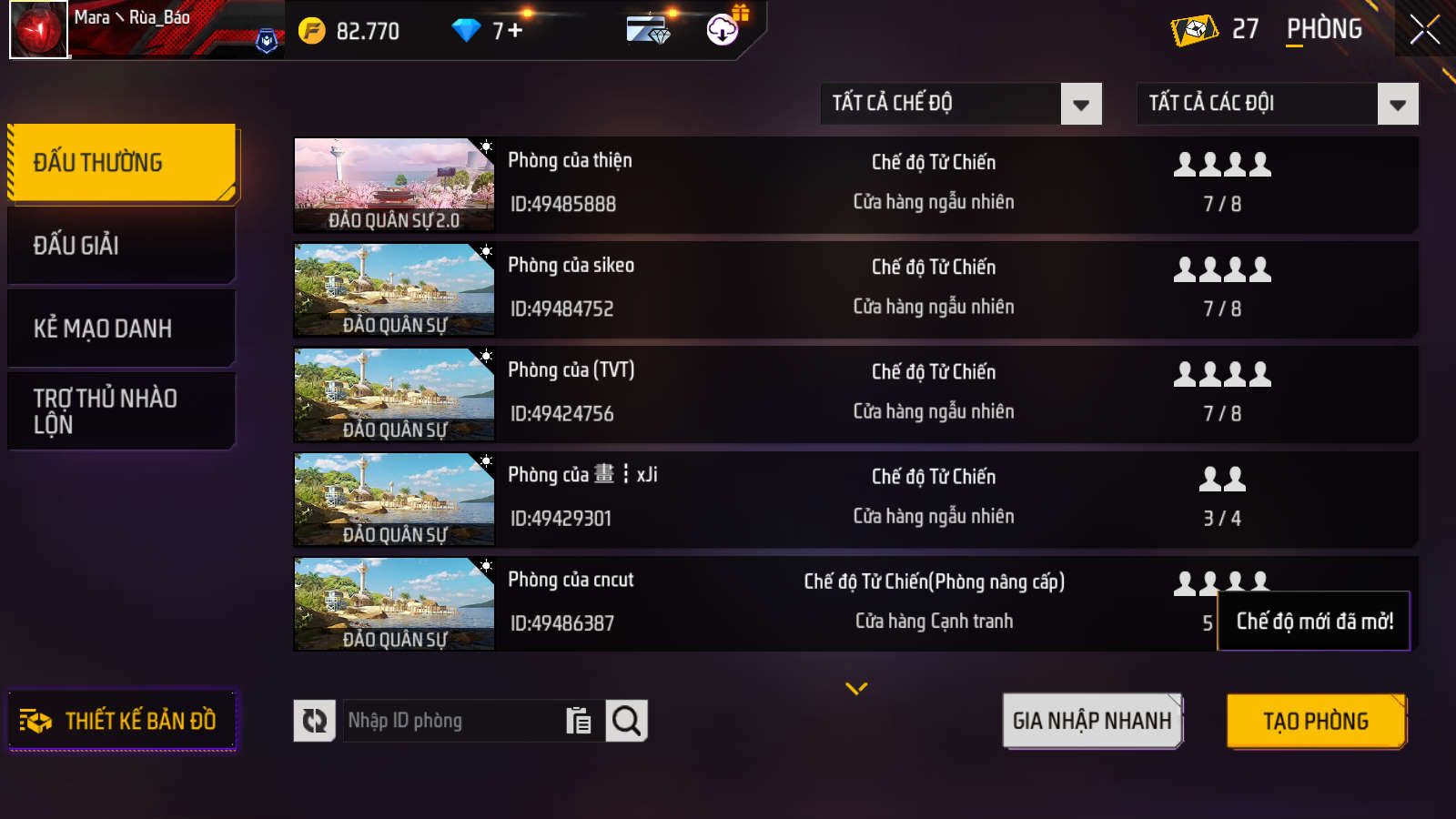Image resolution: width=1456 pixels, height=819 pixels.
Task: Open the card and diamond top-up icon
Action: (x=648, y=30)
